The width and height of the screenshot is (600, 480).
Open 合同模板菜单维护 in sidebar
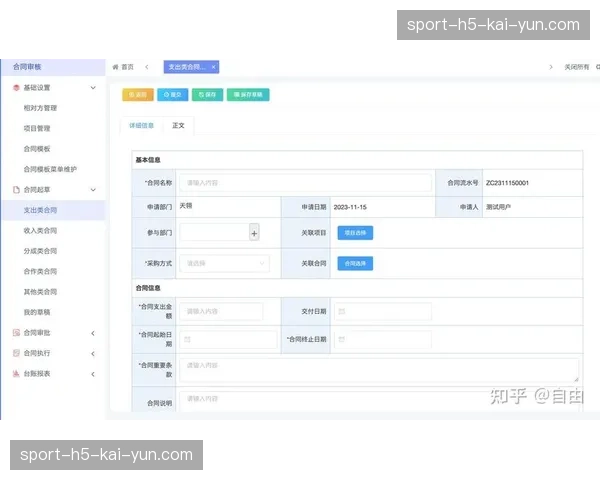(x=50, y=169)
